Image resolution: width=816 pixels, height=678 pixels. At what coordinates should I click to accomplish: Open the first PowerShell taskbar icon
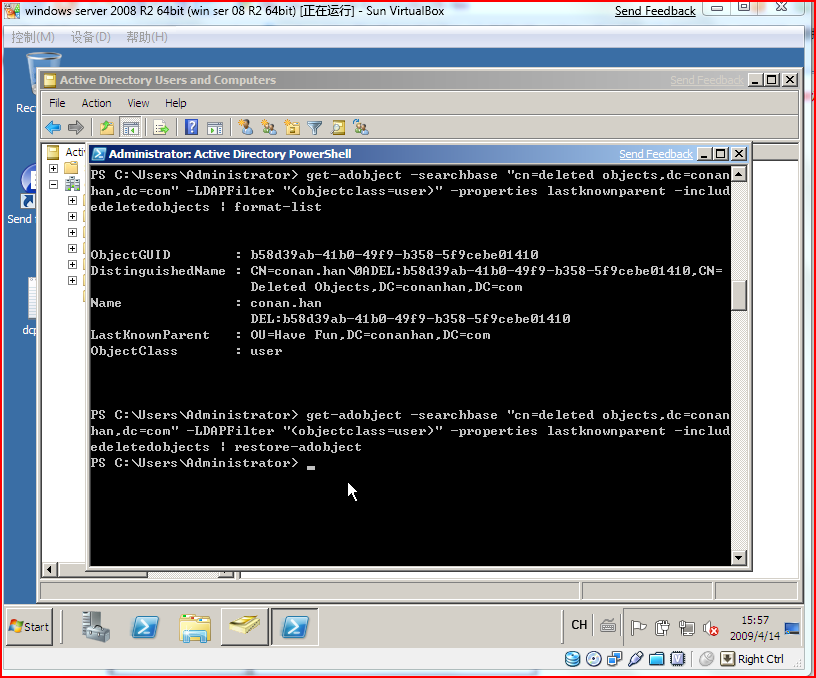[x=144, y=626]
